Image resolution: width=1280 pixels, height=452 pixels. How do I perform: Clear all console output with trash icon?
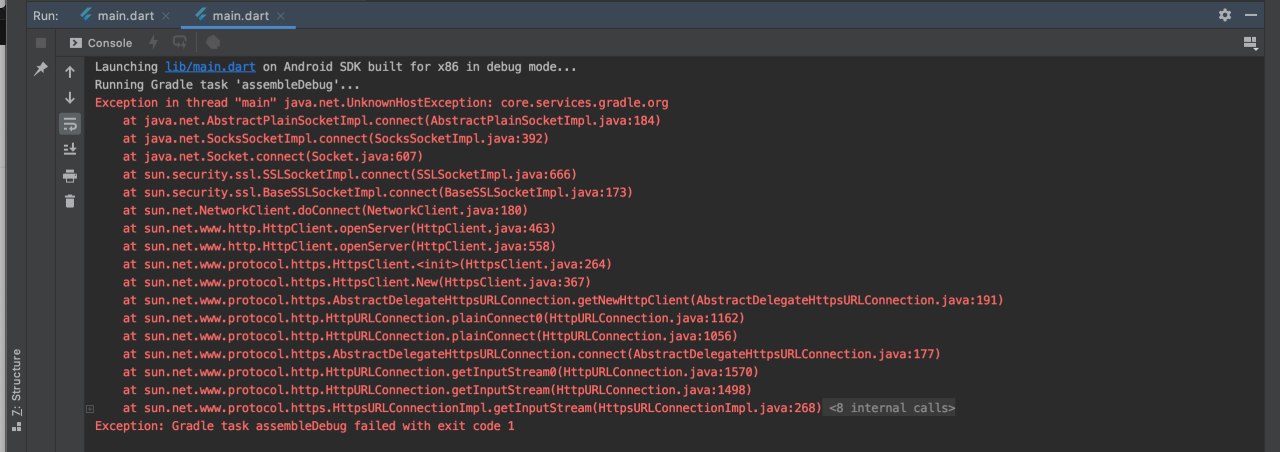70,202
